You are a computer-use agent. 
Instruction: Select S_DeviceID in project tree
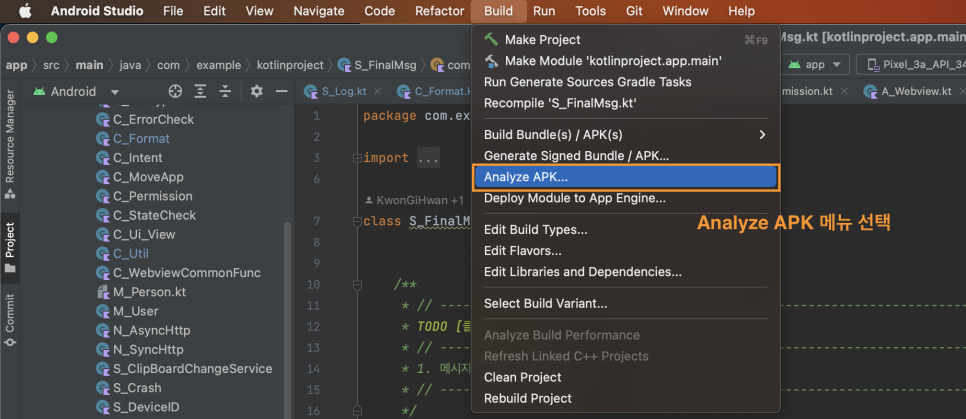click(146, 407)
